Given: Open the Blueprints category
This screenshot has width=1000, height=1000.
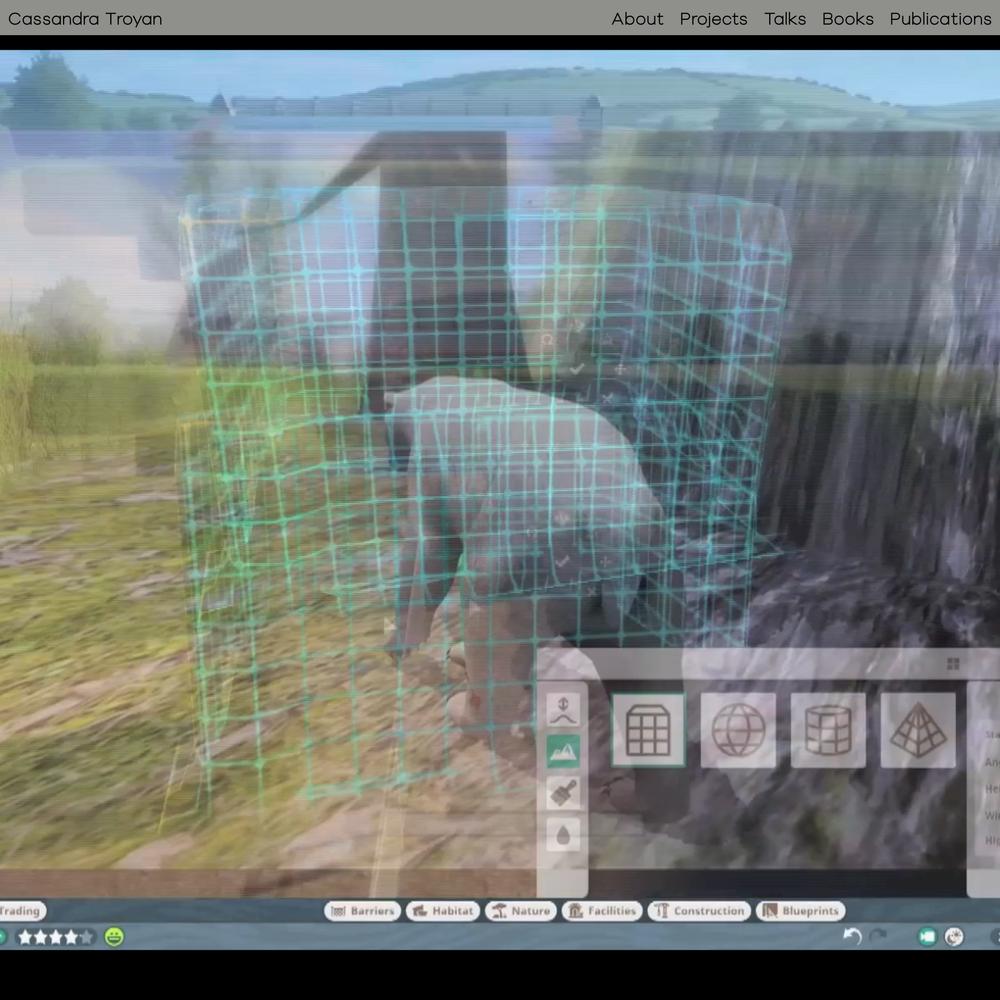Looking at the screenshot, I should click(801, 911).
